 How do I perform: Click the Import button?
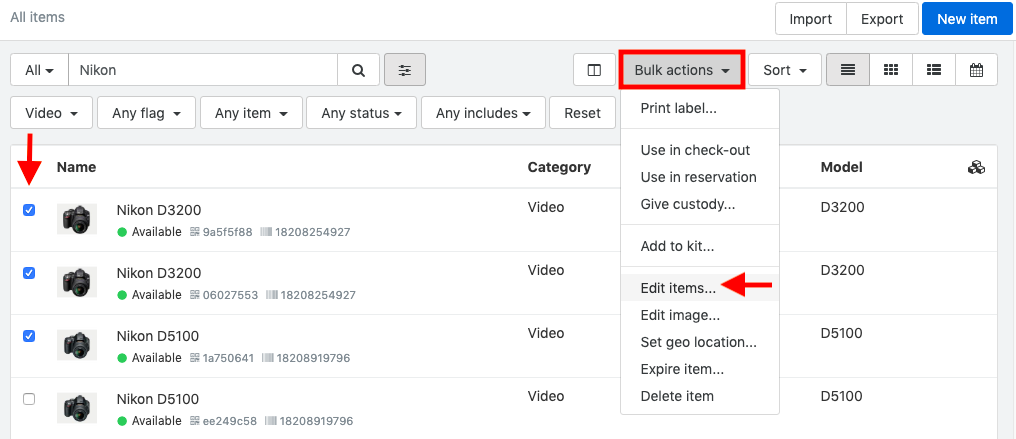tap(811, 19)
